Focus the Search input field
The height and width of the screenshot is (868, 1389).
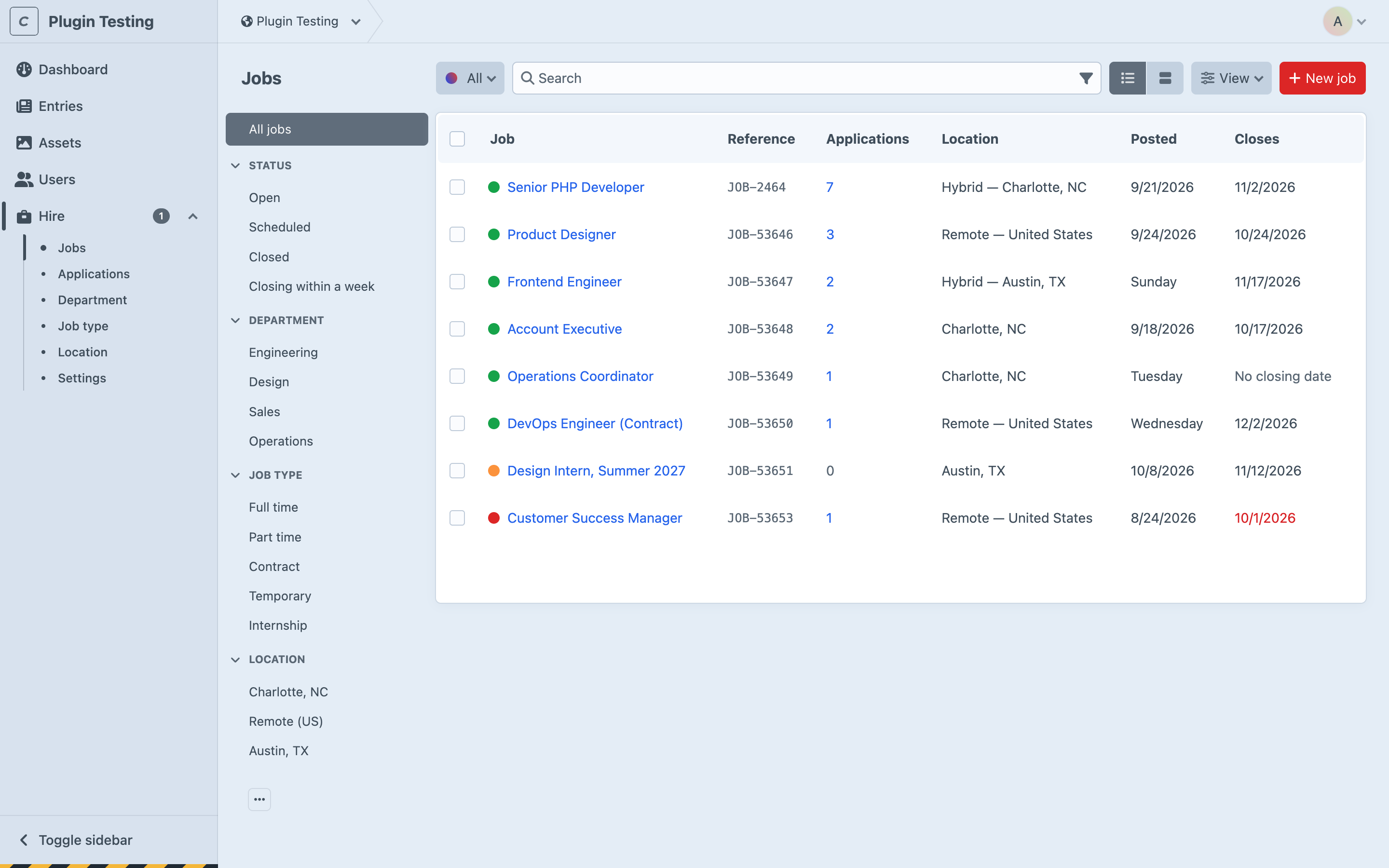[806, 78]
